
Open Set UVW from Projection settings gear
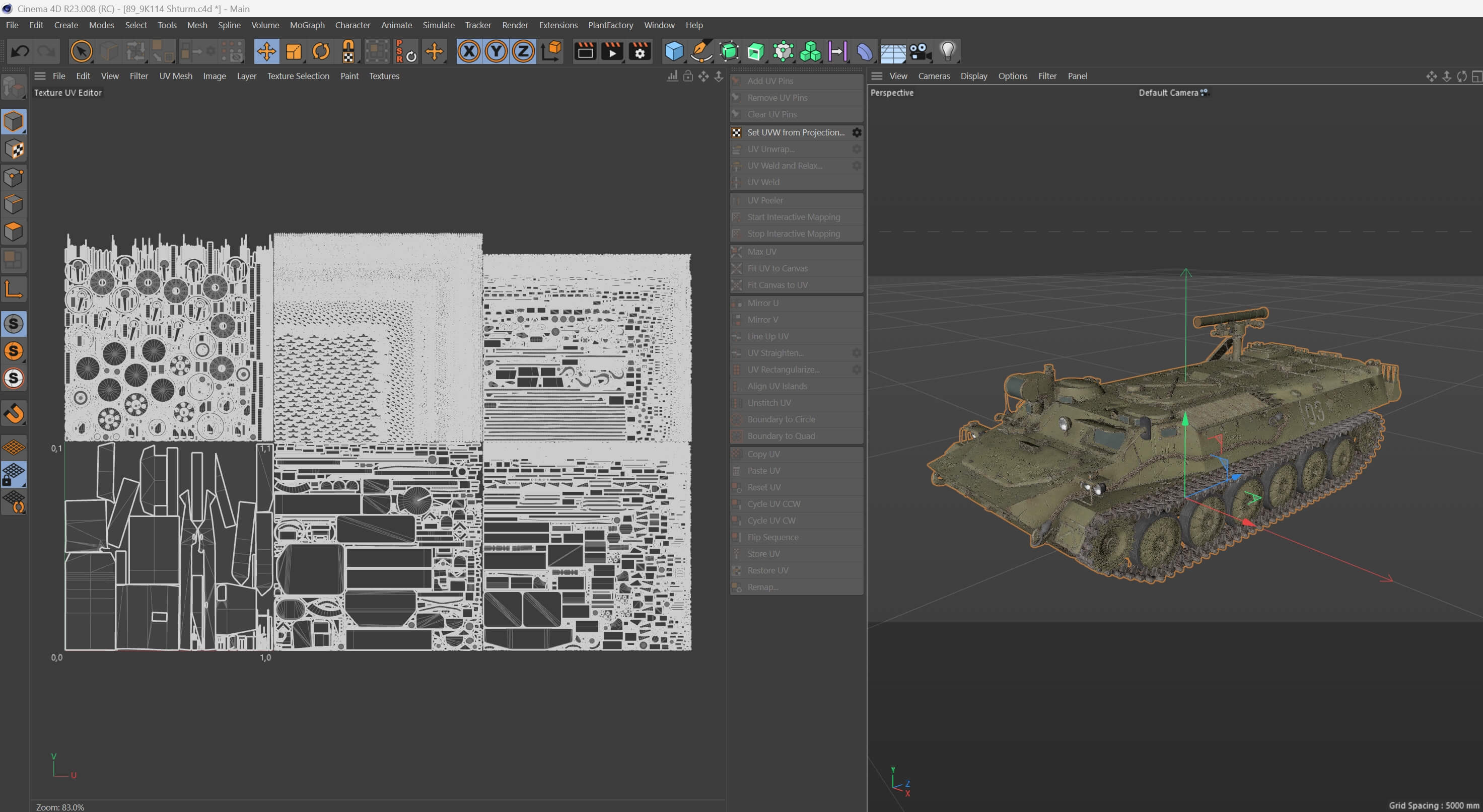(x=857, y=132)
